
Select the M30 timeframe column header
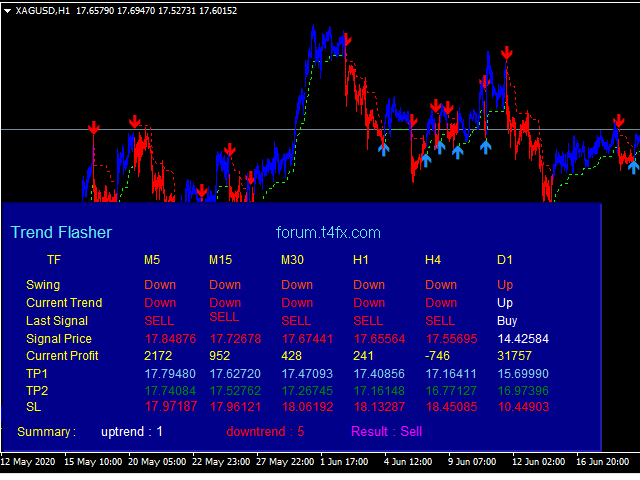coord(292,260)
